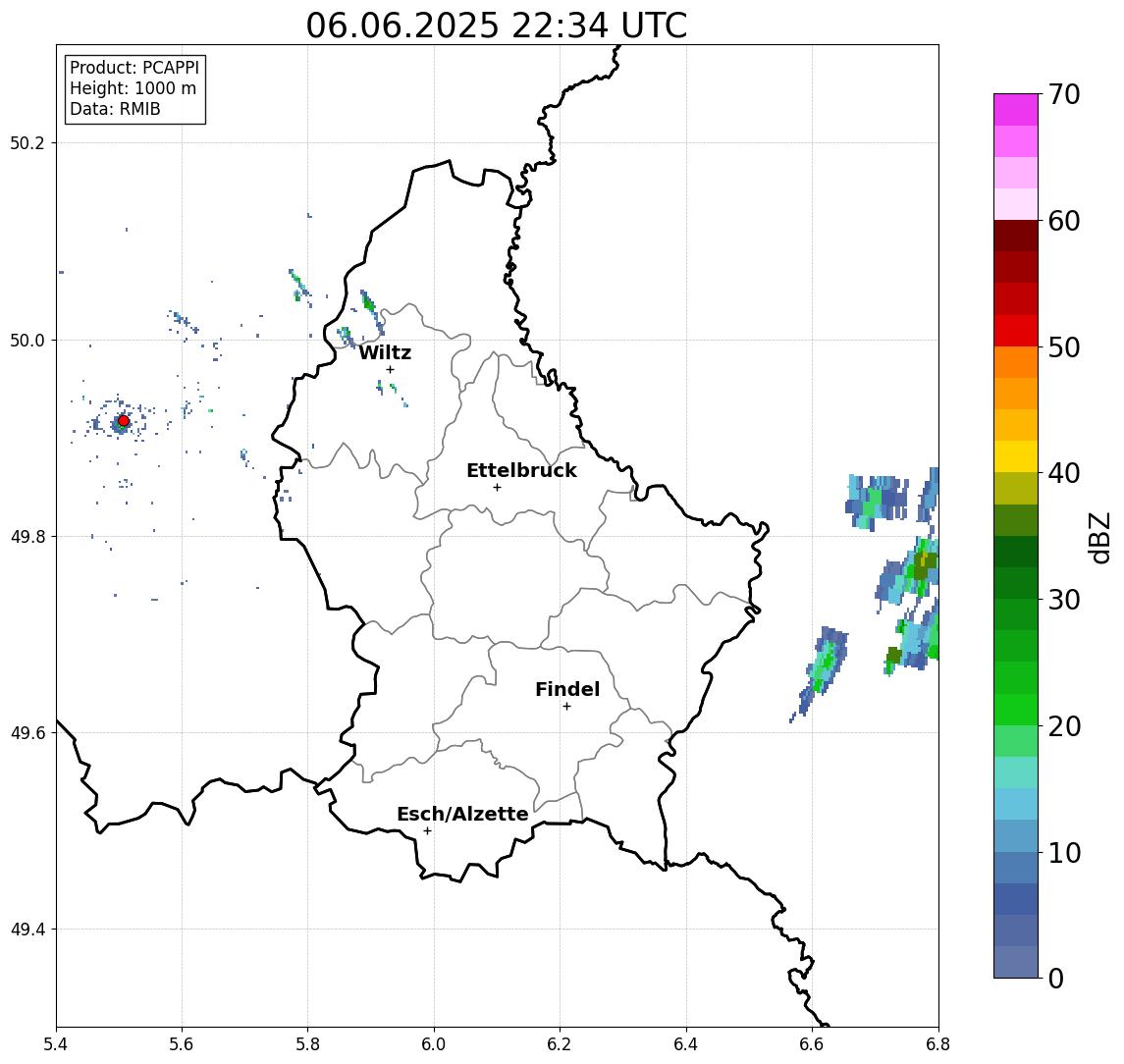The image size is (1124, 1064).
Task: Click the Ettelbruck city label
Action: click(521, 470)
